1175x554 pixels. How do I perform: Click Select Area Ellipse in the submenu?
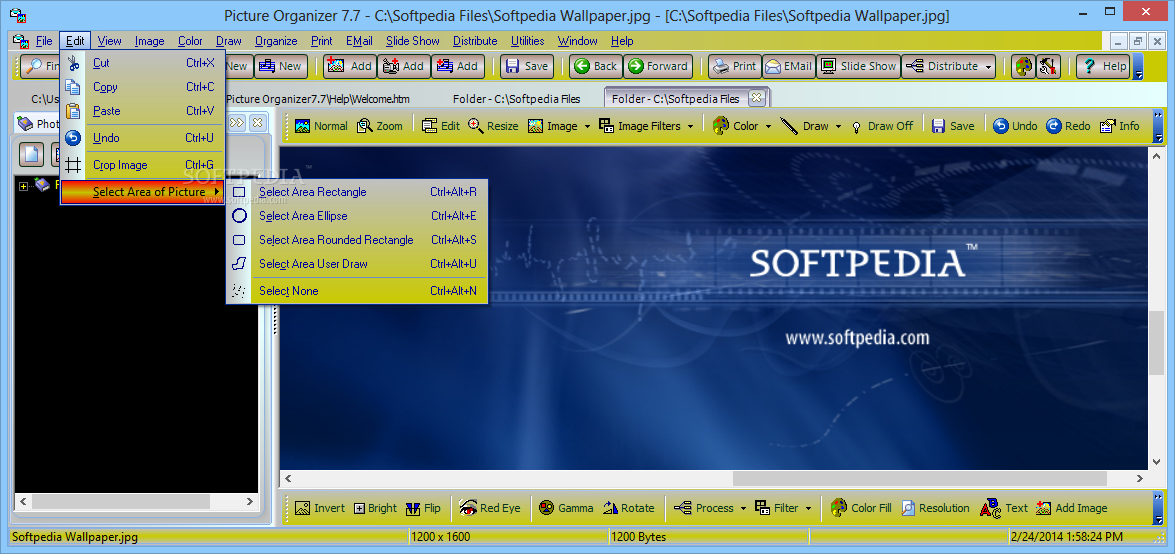pyautogui.click(x=357, y=216)
